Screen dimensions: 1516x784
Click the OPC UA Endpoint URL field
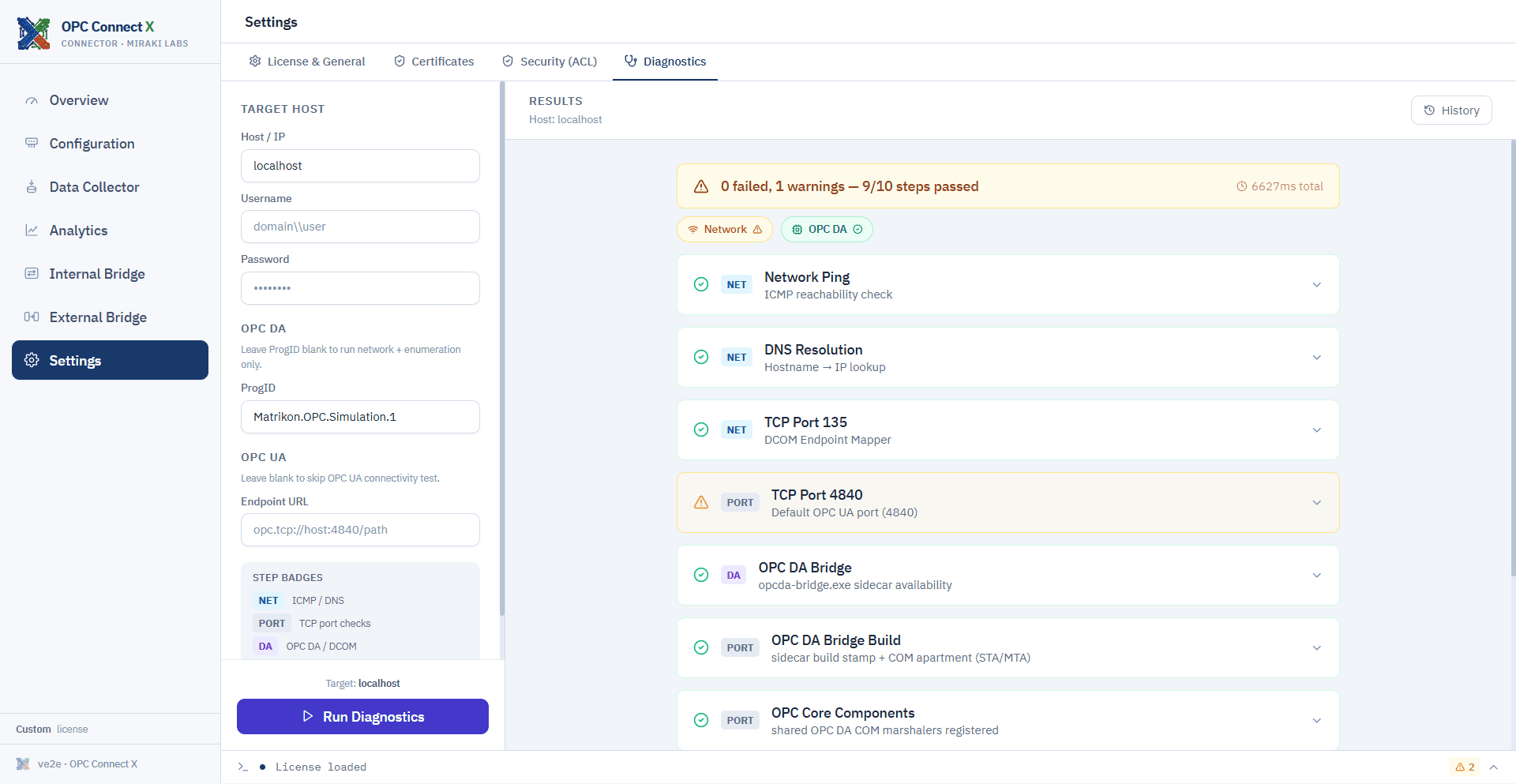pyautogui.click(x=360, y=530)
